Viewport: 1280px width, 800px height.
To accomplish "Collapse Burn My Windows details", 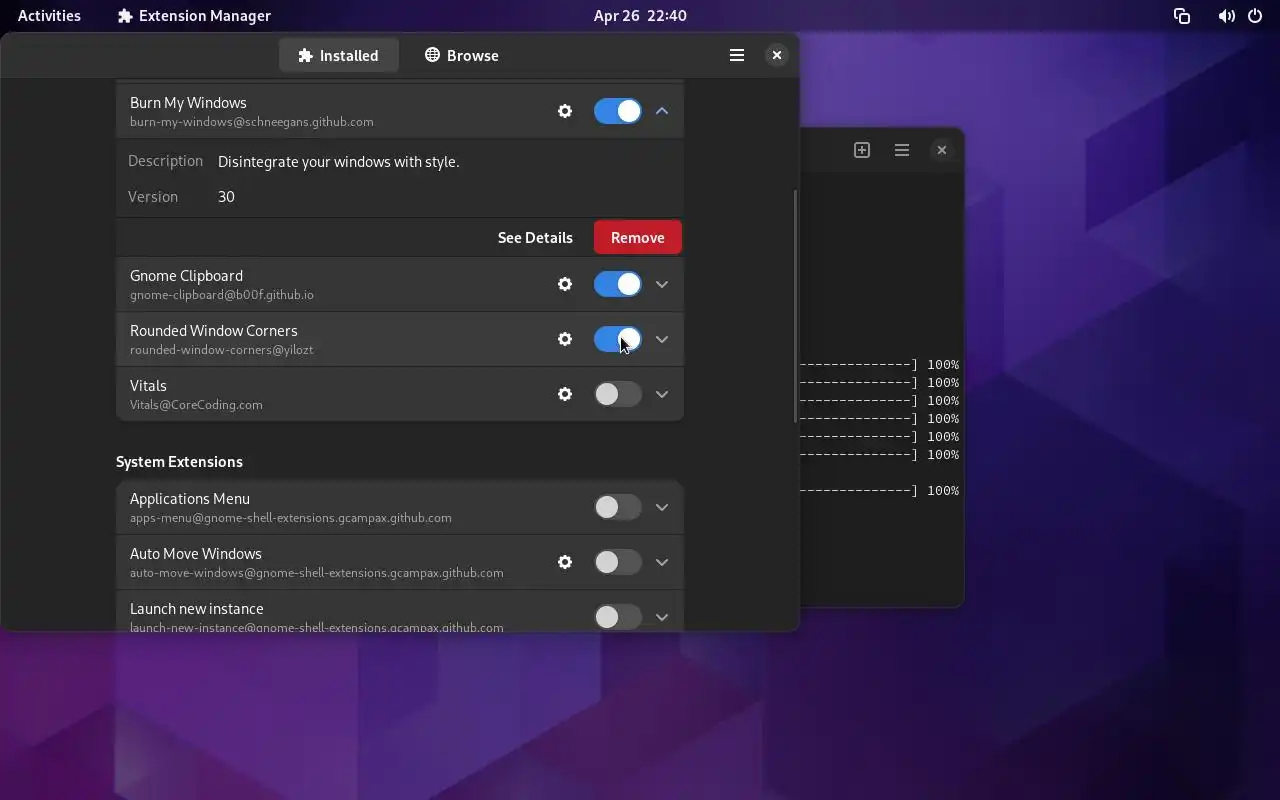I will click(x=662, y=111).
